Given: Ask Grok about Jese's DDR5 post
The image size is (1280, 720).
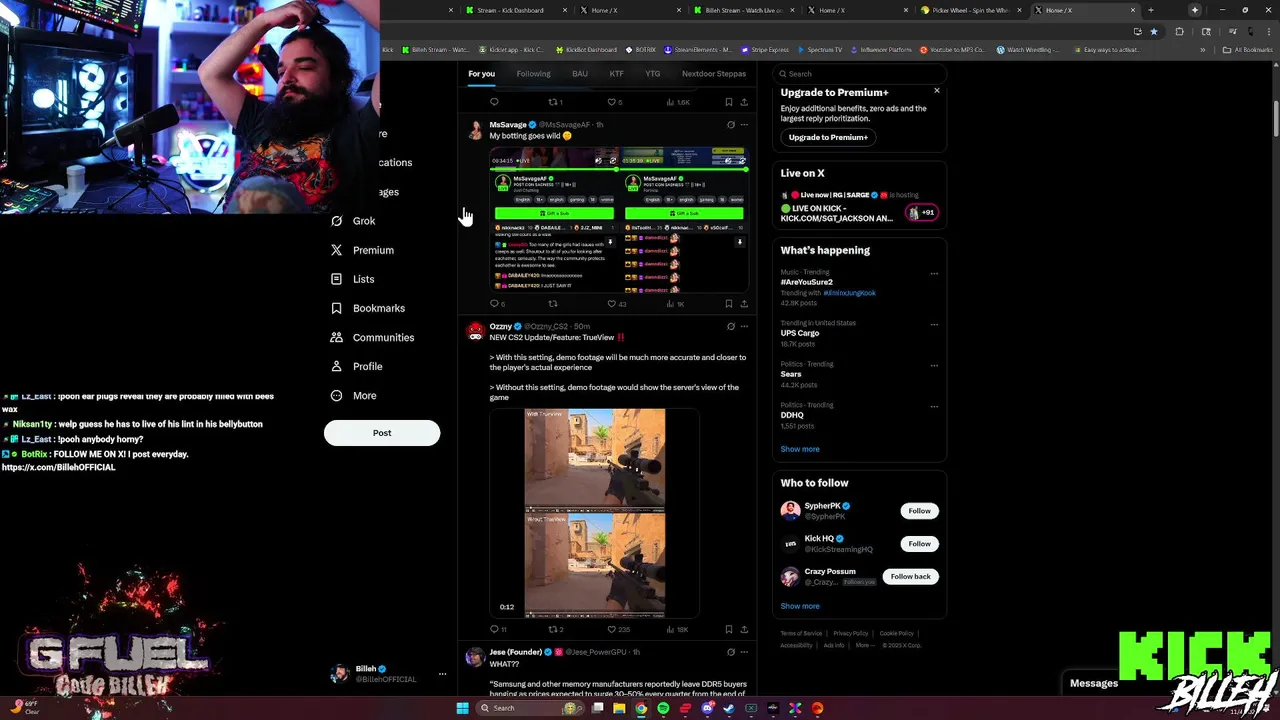Looking at the screenshot, I should tap(730, 652).
